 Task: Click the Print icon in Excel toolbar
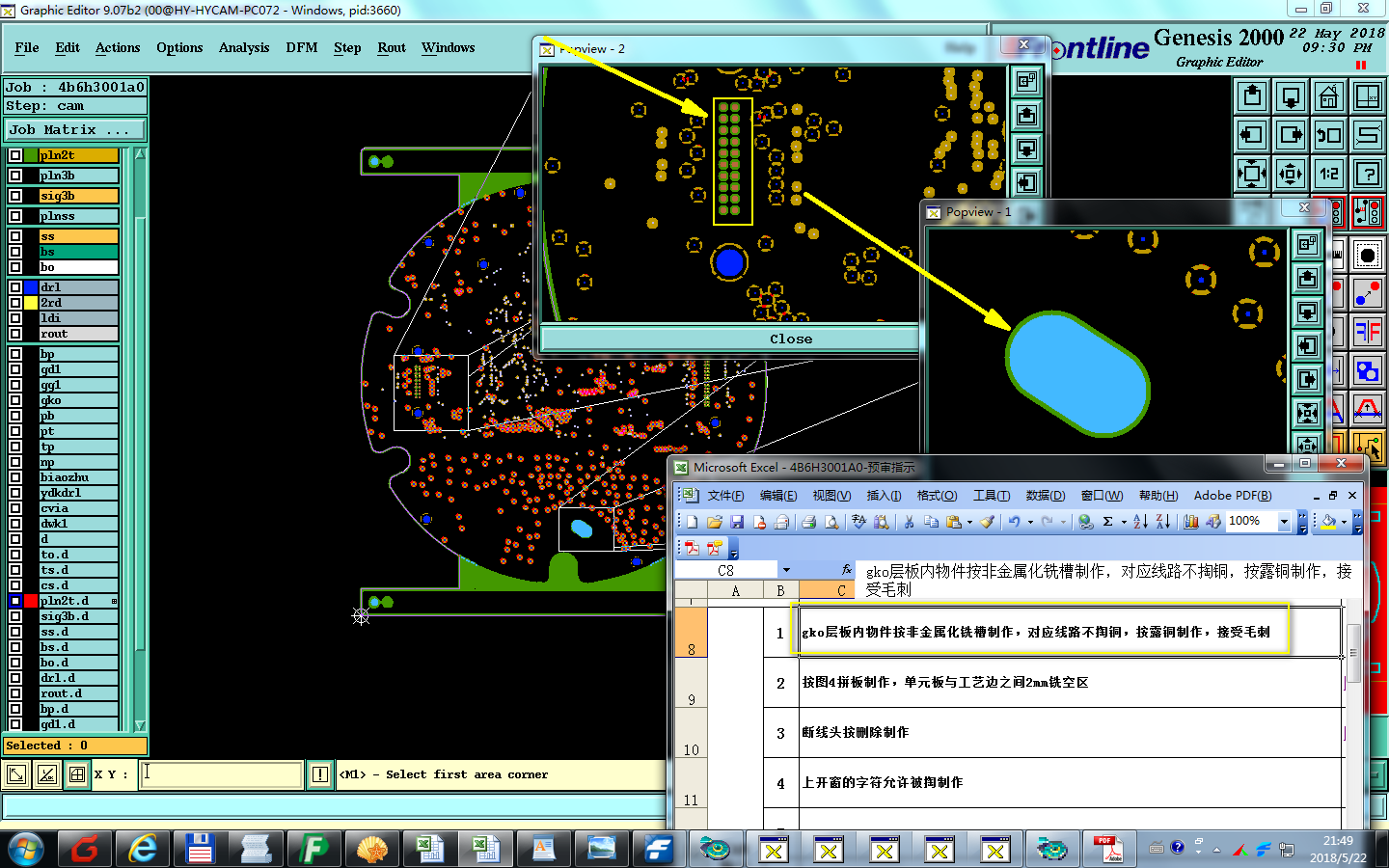(x=808, y=522)
